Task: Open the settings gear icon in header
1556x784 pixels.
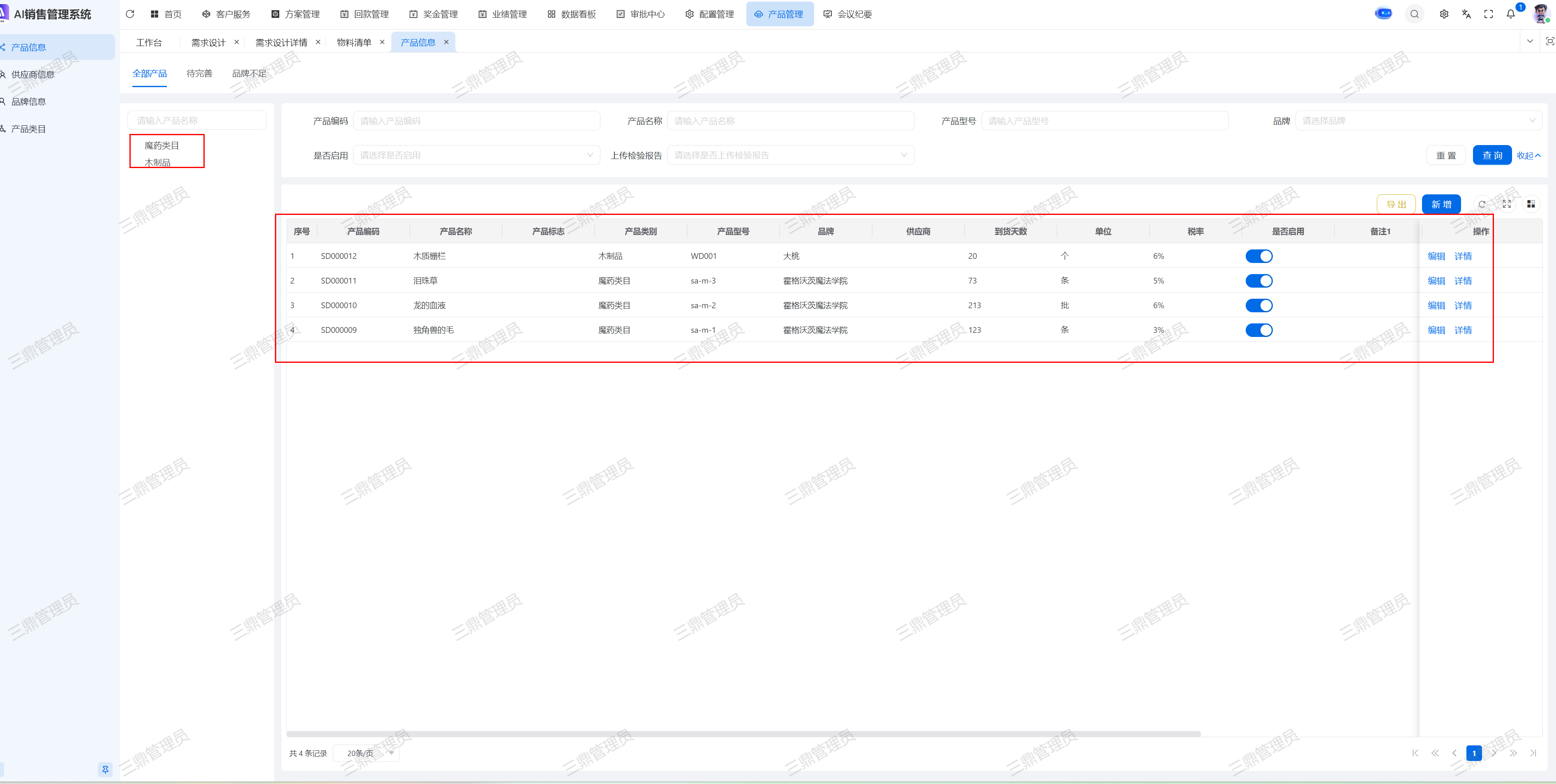Action: pos(1444,14)
